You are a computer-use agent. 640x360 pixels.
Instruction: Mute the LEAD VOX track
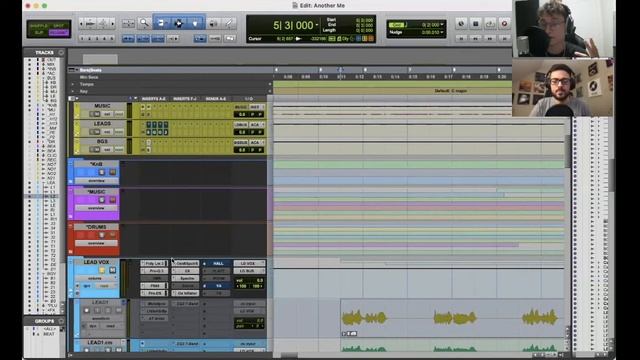pyautogui.click(x=112, y=270)
